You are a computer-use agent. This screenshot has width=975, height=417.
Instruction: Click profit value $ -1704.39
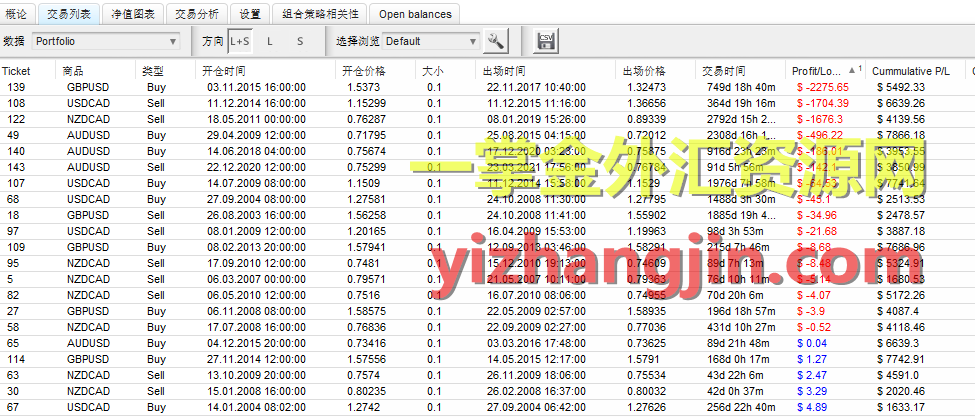[823, 103]
